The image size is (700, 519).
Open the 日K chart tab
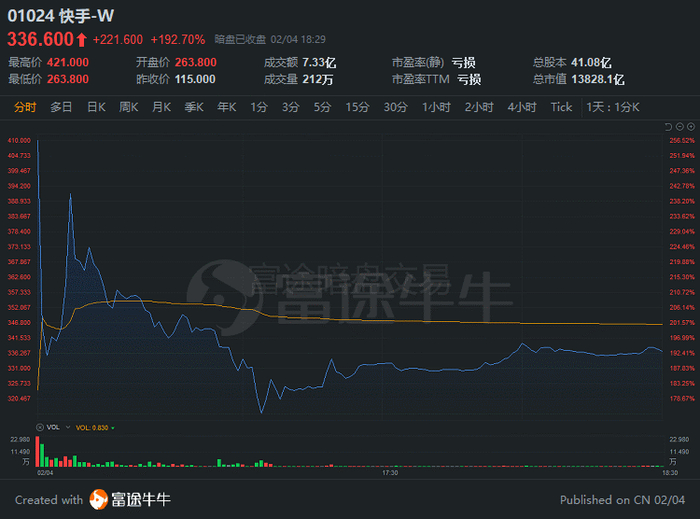(96, 107)
